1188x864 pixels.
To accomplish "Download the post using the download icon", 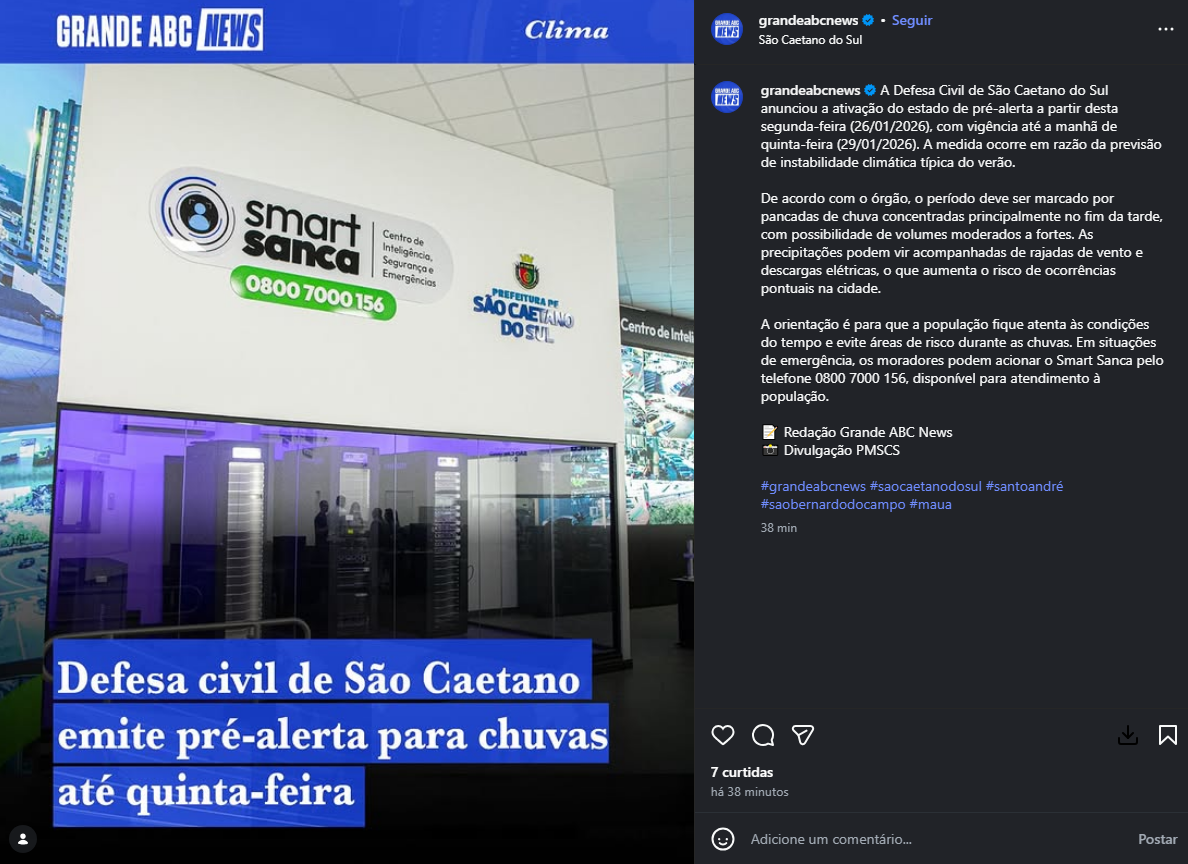I will [x=1127, y=734].
